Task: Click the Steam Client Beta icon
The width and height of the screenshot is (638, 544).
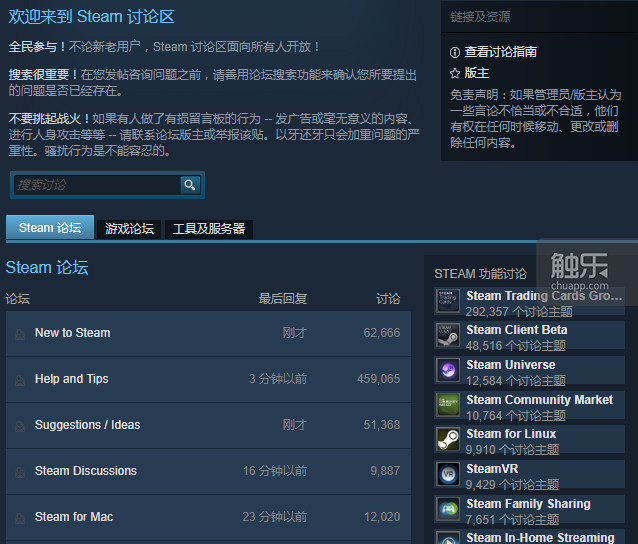Action: tap(448, 335)
